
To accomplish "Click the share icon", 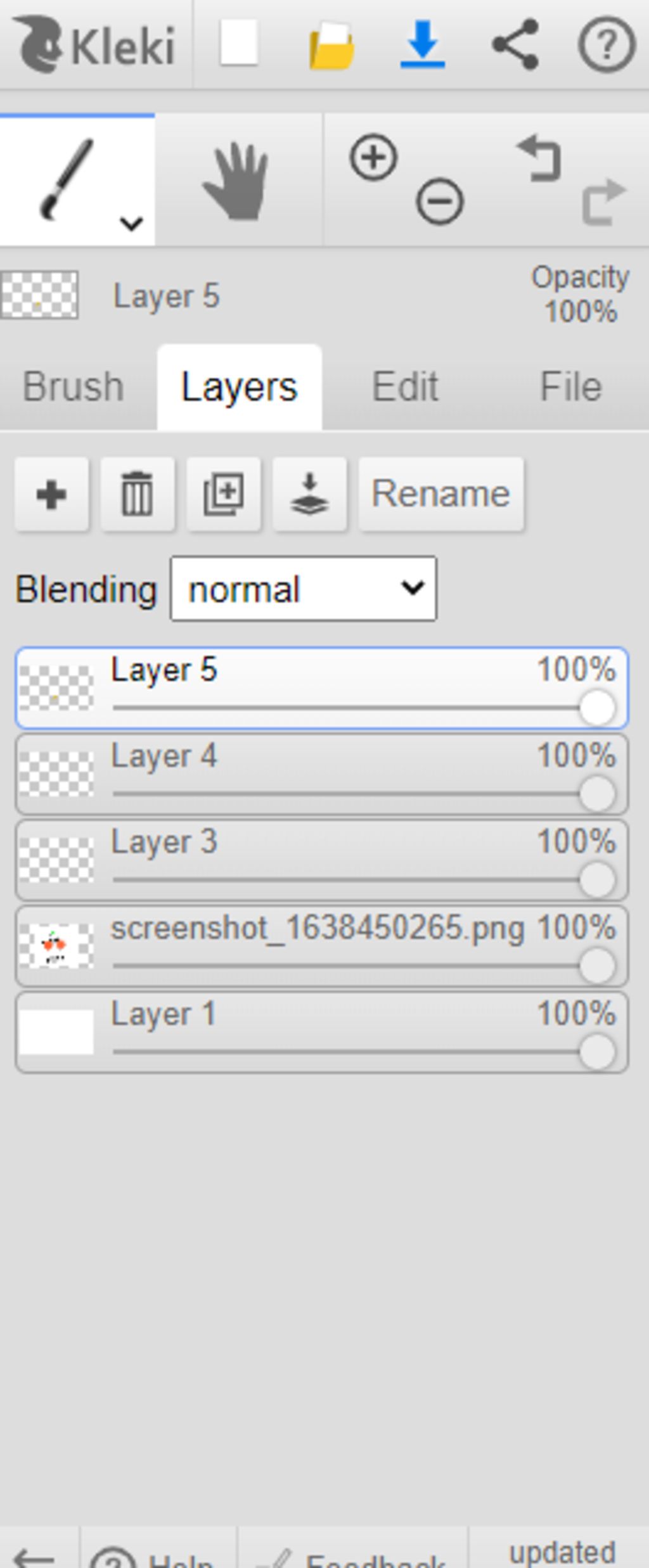I will point(515,44).
